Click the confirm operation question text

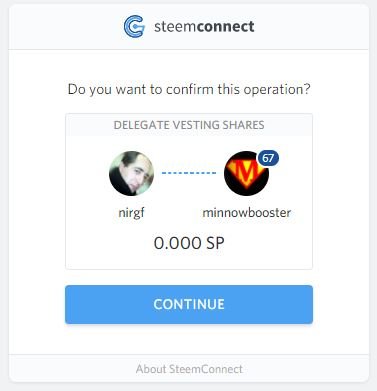pyautogui.click(x=189, y=90)
